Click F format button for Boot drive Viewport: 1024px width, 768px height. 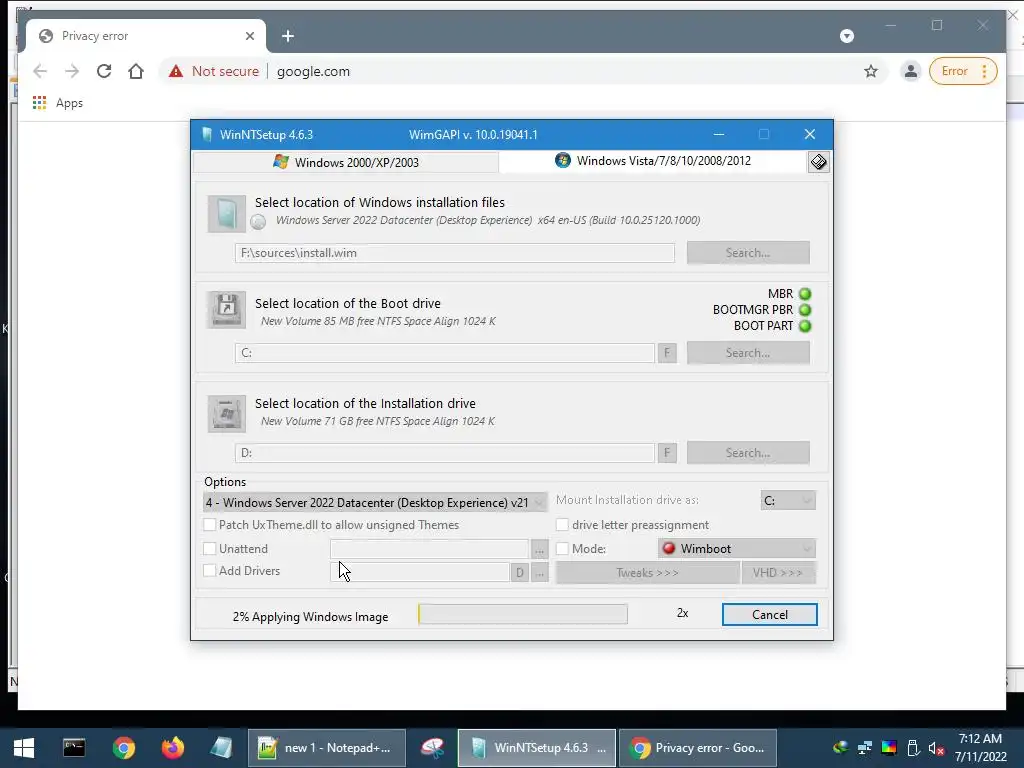click(667, 353)
